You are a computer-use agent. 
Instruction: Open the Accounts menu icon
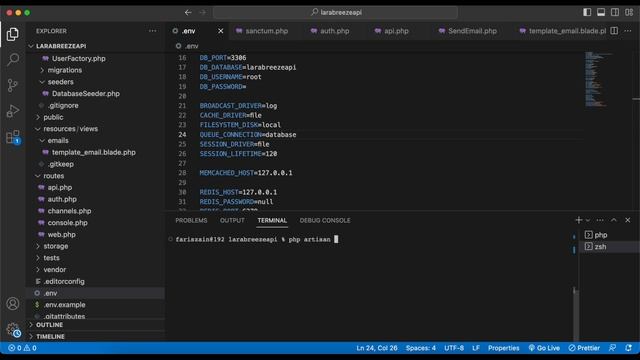point(13,304)
